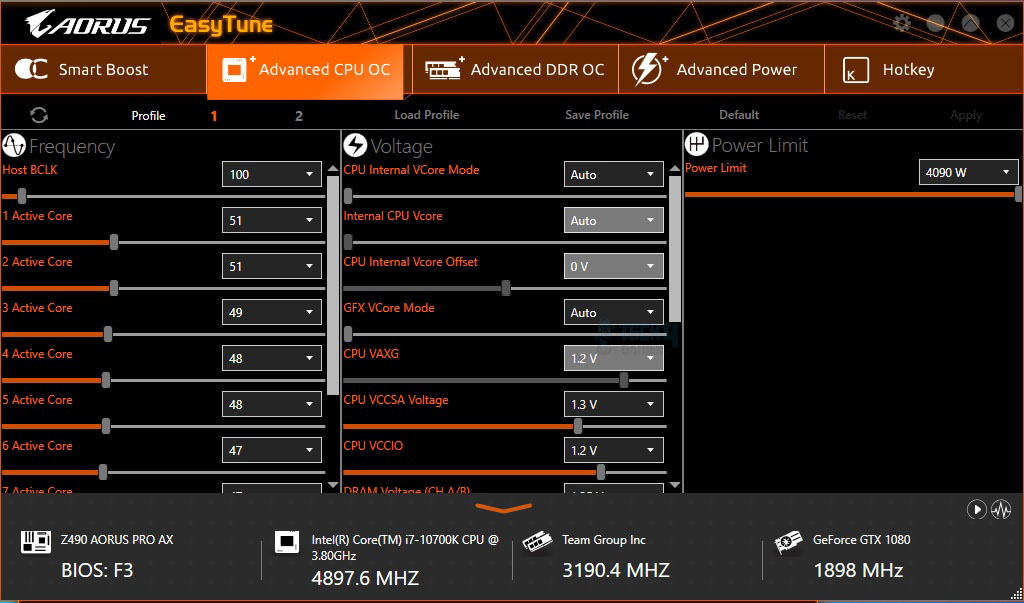Open the settings gear icon
Image resolution: width=1024 pixels, height=603 pixels.
901,24
